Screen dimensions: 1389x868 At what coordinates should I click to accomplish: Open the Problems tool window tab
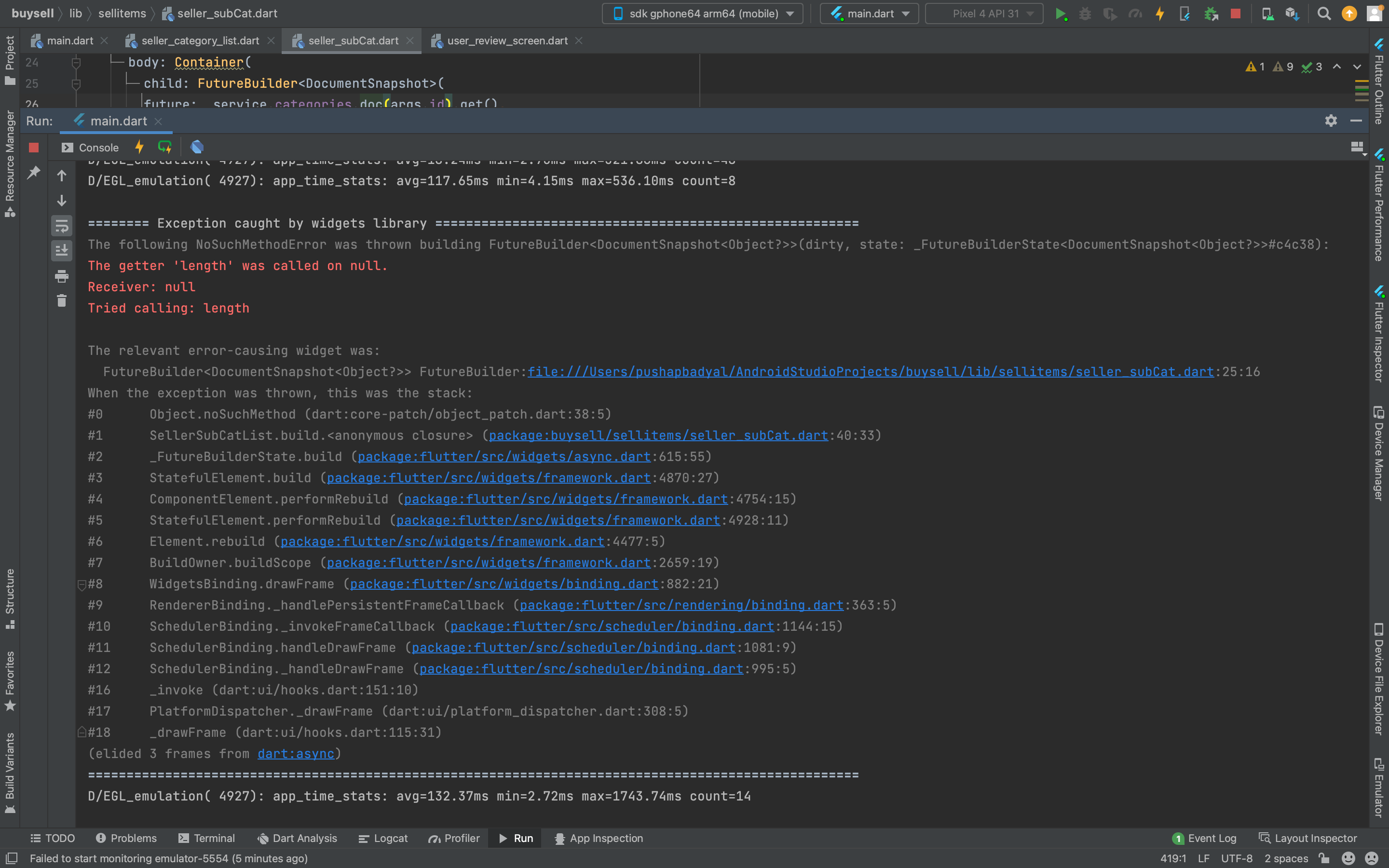point(126,838)
